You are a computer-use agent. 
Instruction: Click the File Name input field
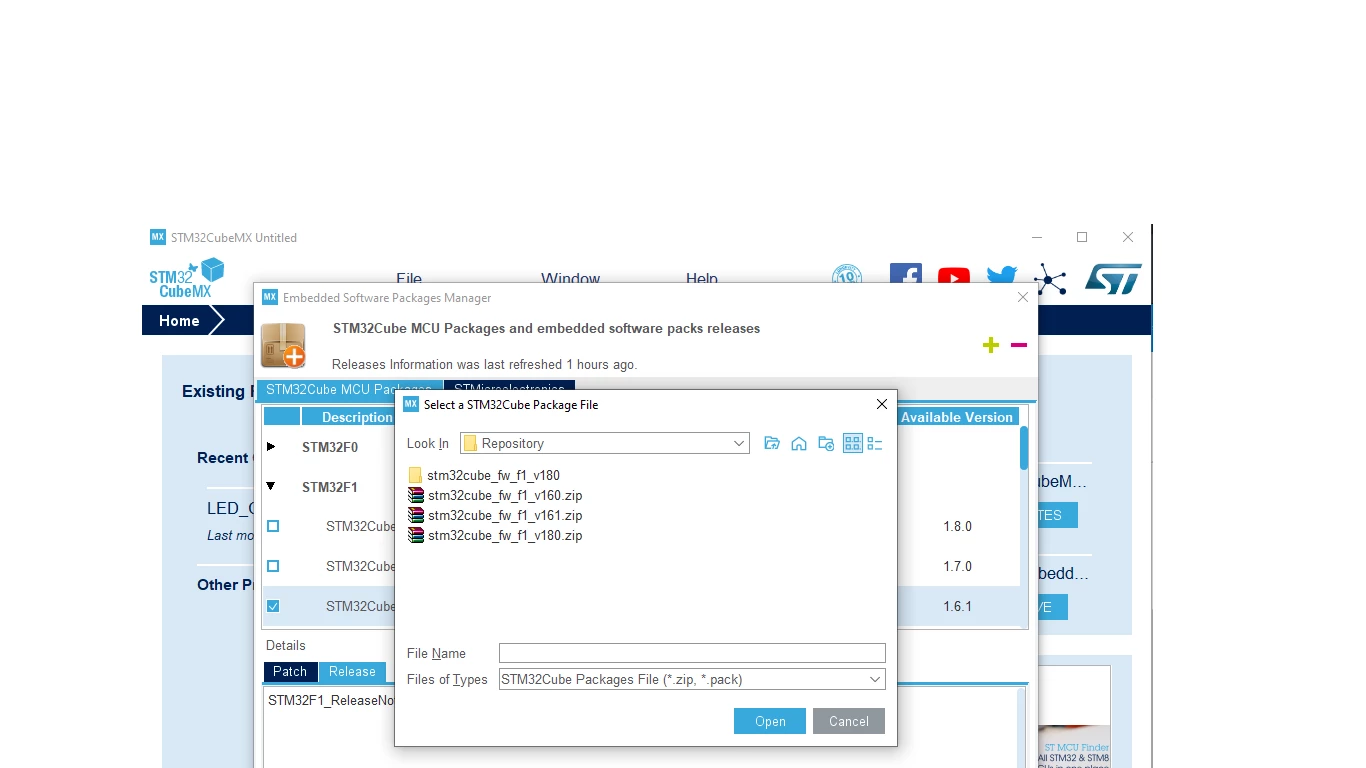point(692,653)
